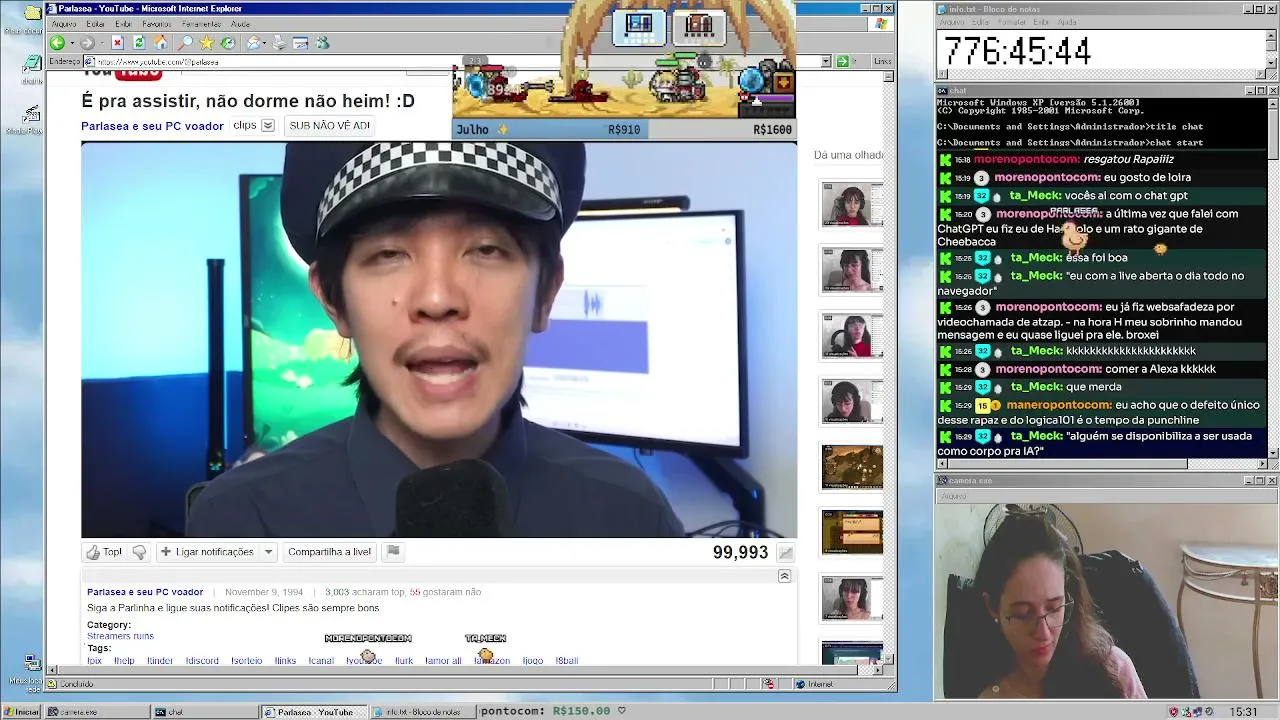Open the first suggested video thumbnail
This screenshot has height=720, width=1280.
[x=852, y=204]
